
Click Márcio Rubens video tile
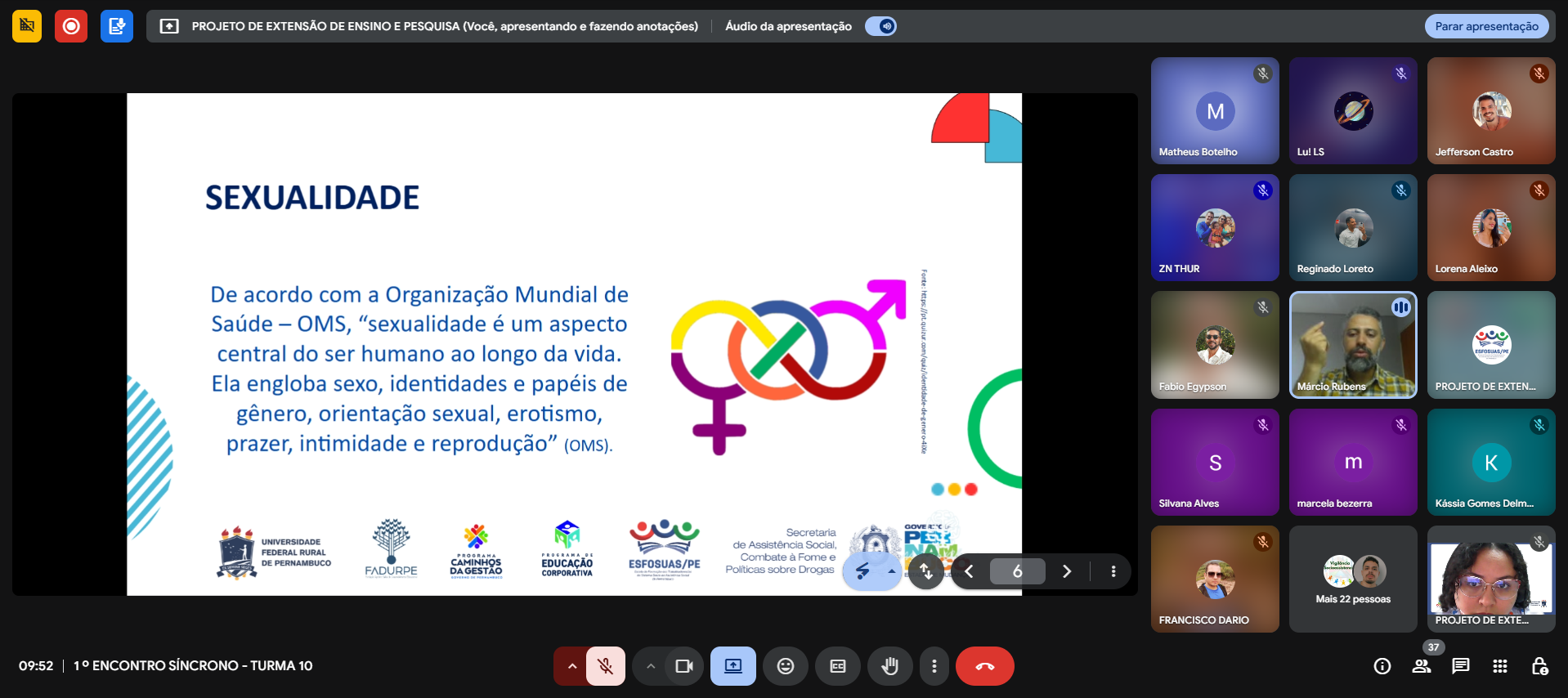(1353, 345)
